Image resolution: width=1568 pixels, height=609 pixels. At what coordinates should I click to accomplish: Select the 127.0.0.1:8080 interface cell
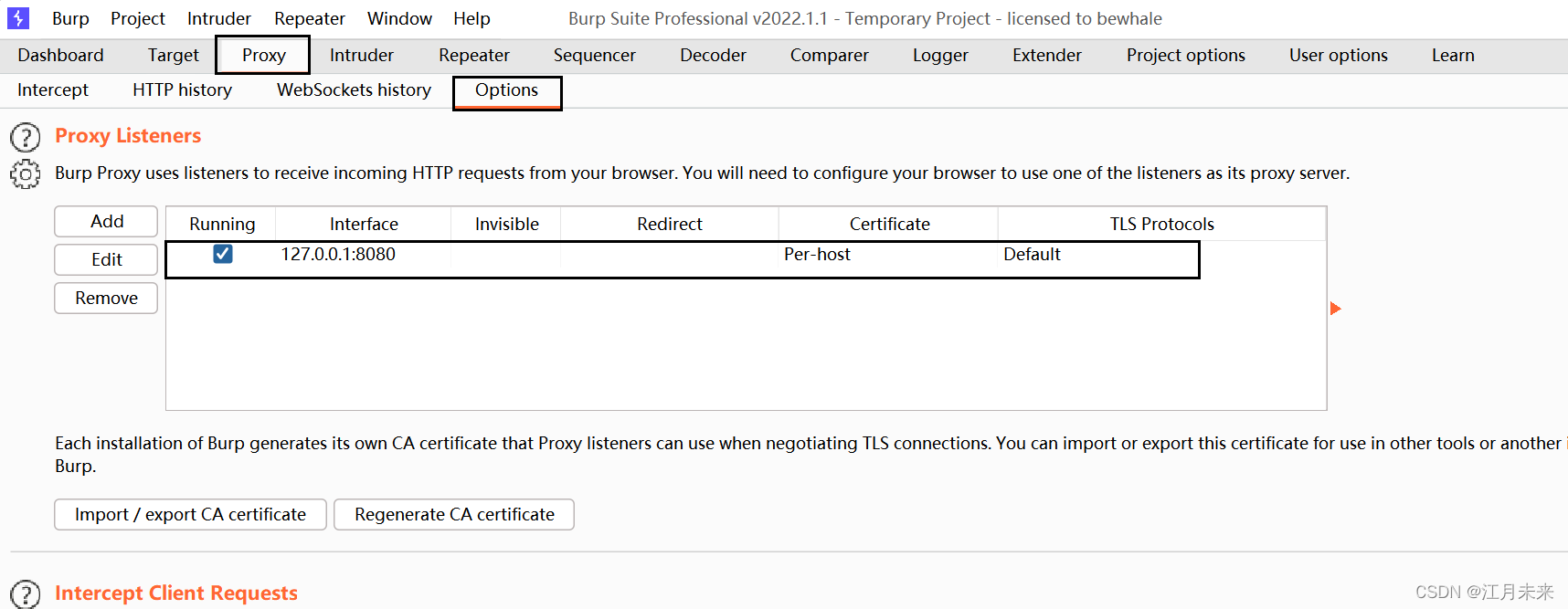coord(338,254)
